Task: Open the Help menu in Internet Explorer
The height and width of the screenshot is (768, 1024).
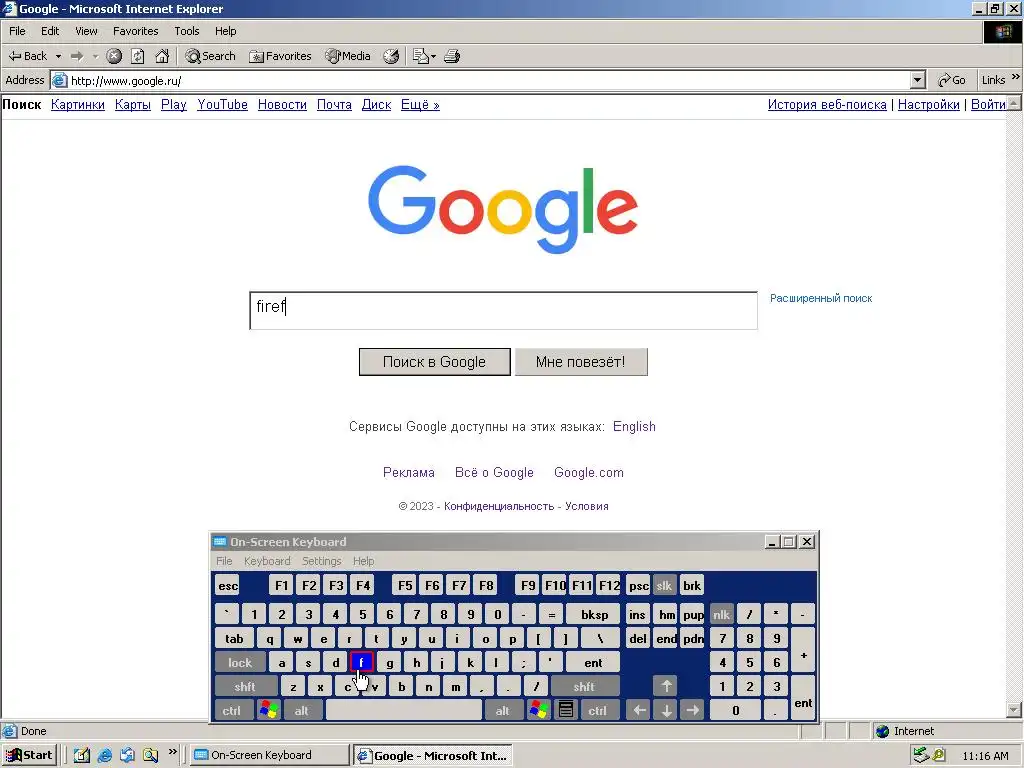Action: (x=225, y=31)
